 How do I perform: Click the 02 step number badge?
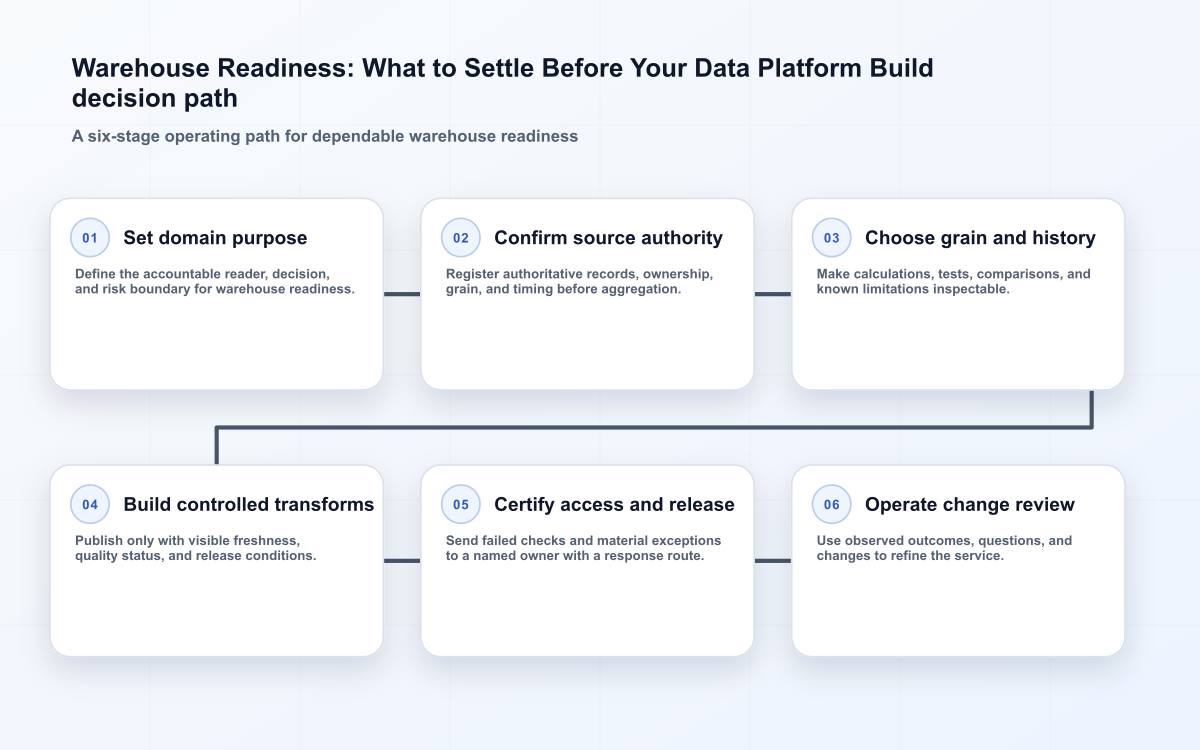tap(461, 238)
